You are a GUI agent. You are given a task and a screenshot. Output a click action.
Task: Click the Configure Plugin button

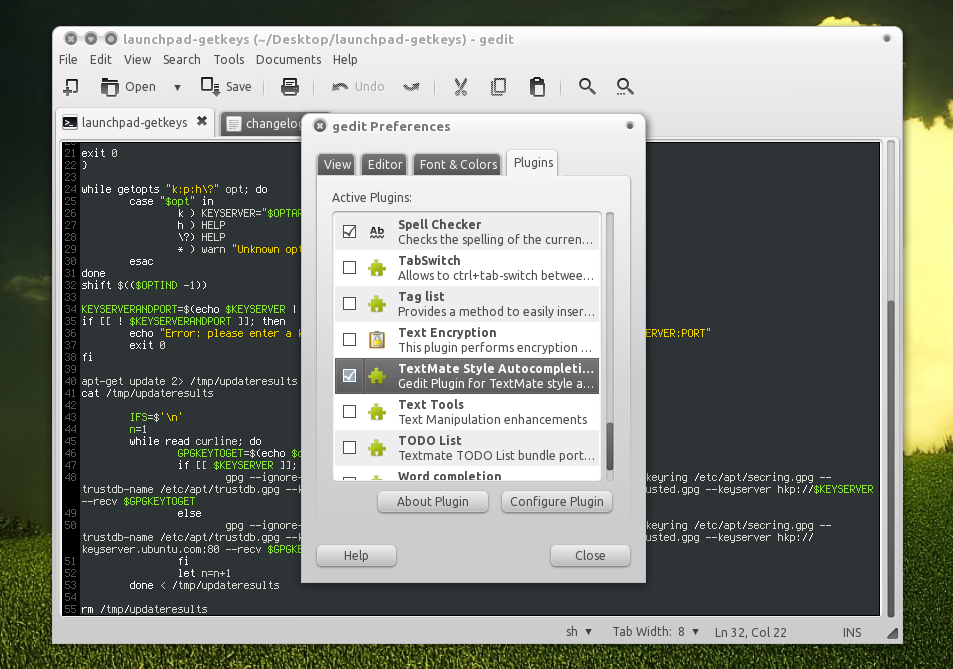(557, 501)
